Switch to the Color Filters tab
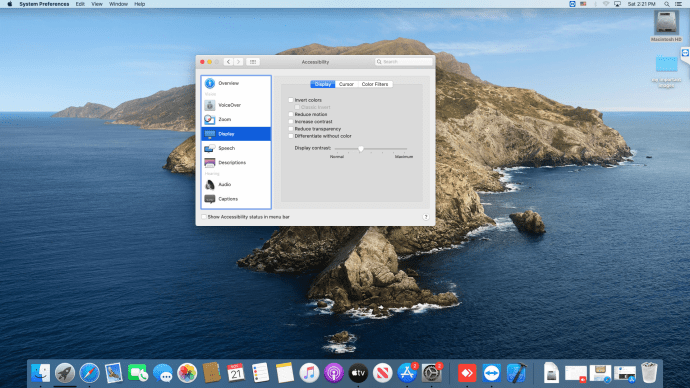This screenshot has width=690, height=388. coord(375,84)
